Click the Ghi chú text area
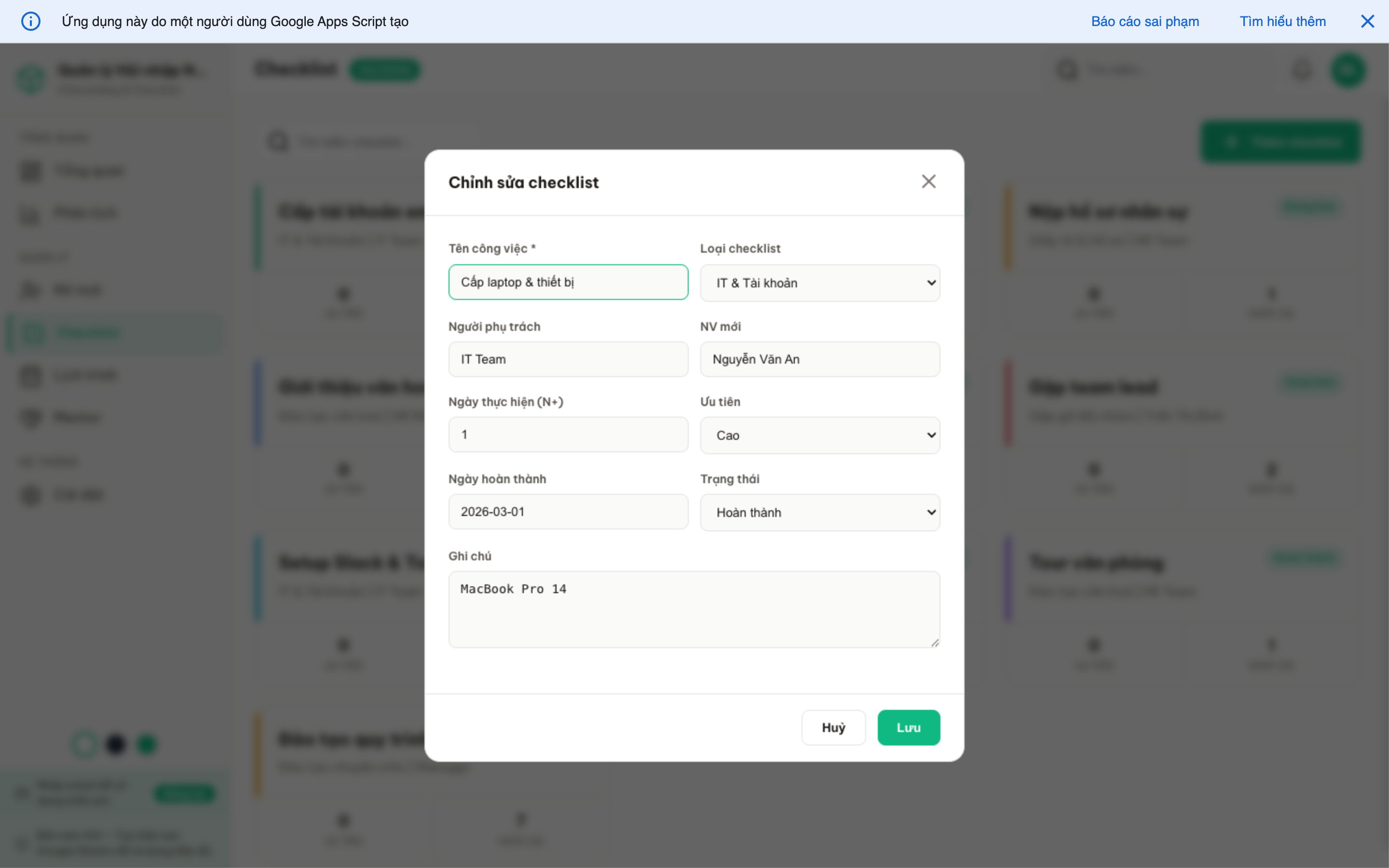The width and height of the screenshot is (1389, 868). tap(694, 609)
